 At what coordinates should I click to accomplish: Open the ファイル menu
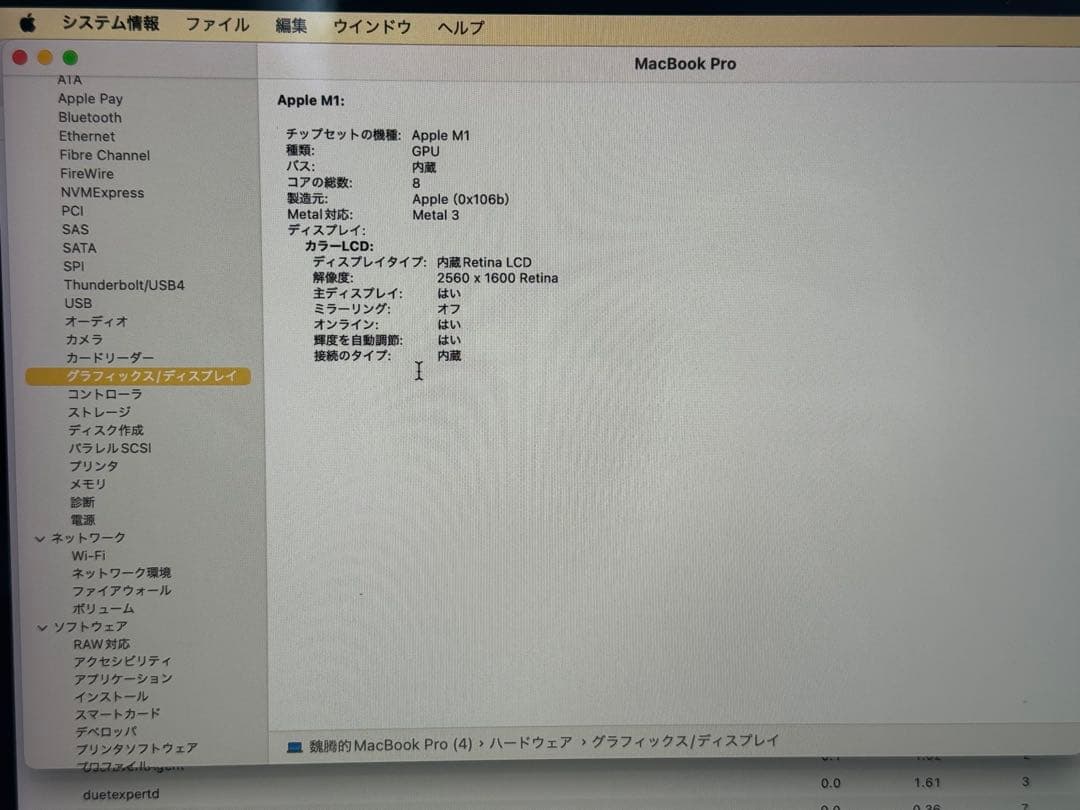tap(218, 25)
